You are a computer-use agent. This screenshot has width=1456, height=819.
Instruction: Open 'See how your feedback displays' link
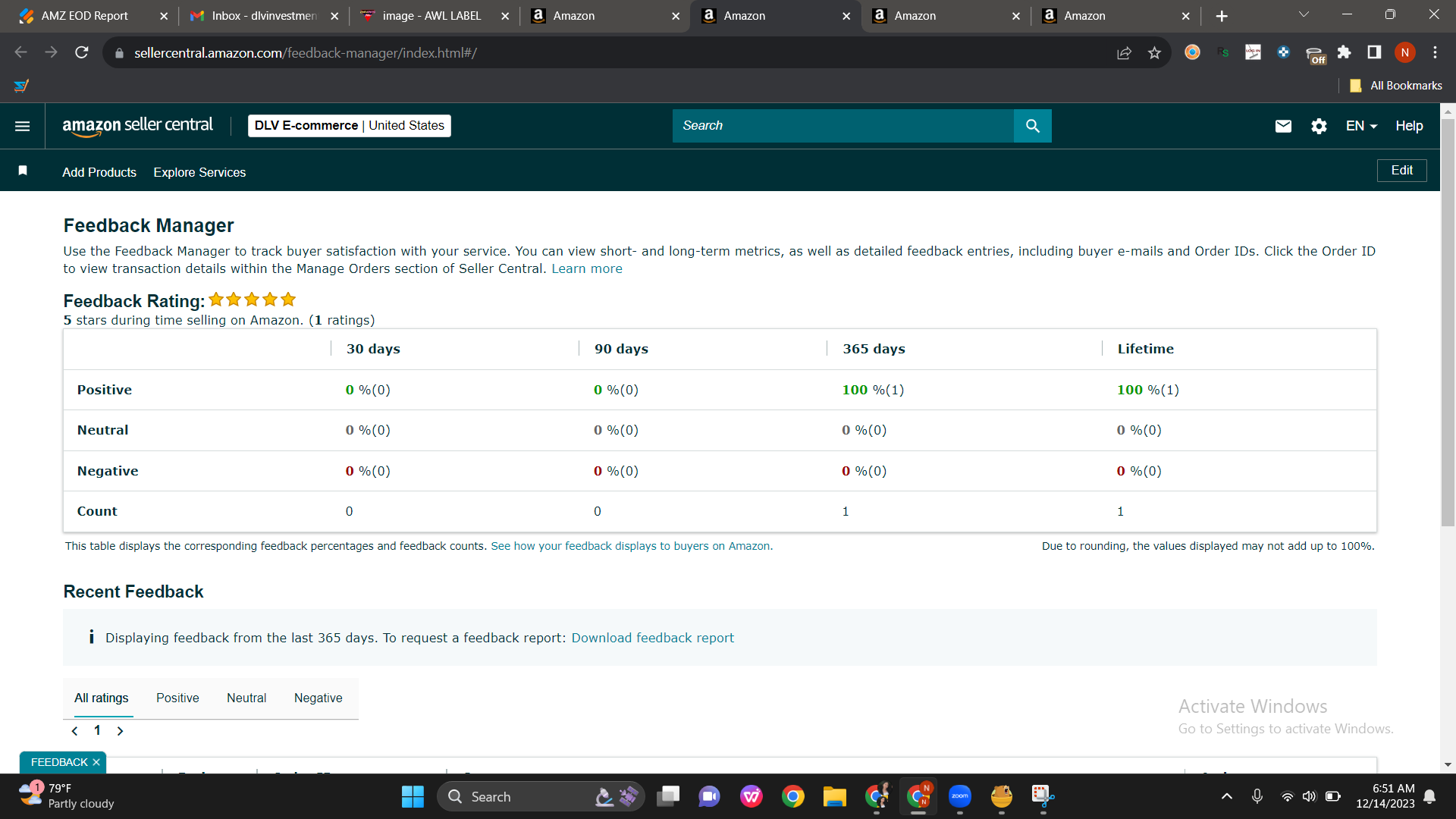630,546
